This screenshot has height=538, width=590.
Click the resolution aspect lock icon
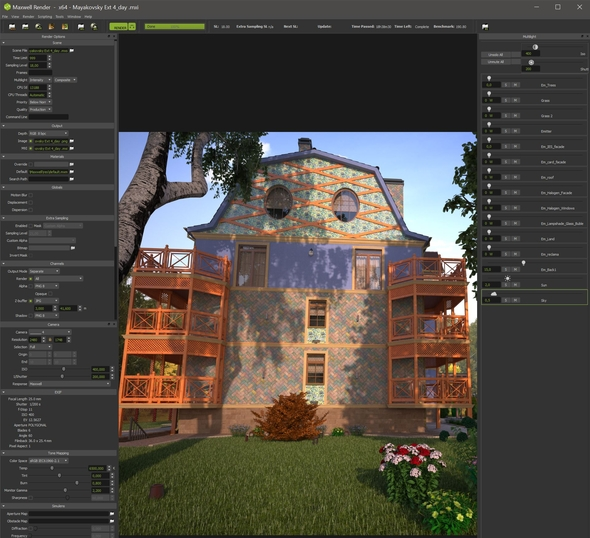point(50,340)
